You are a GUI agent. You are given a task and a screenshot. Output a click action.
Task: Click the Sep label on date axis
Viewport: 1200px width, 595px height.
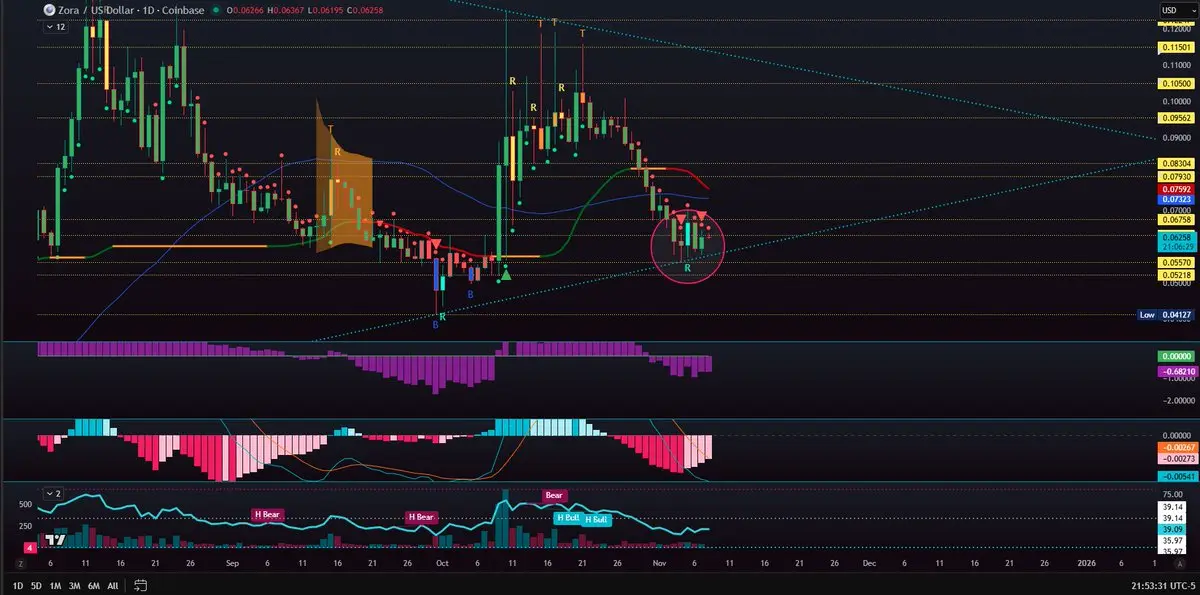233,564
